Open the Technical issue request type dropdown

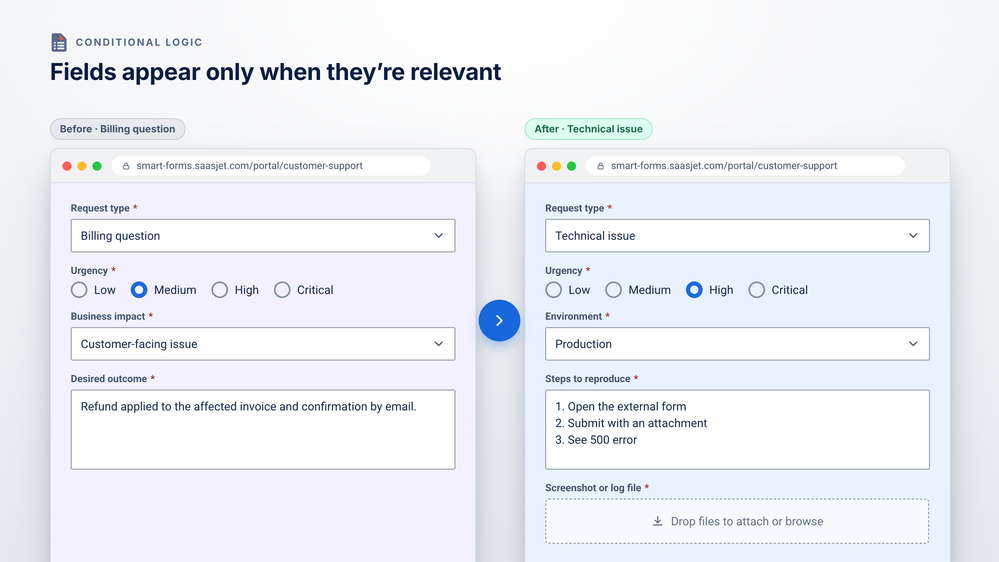(737, 236)
